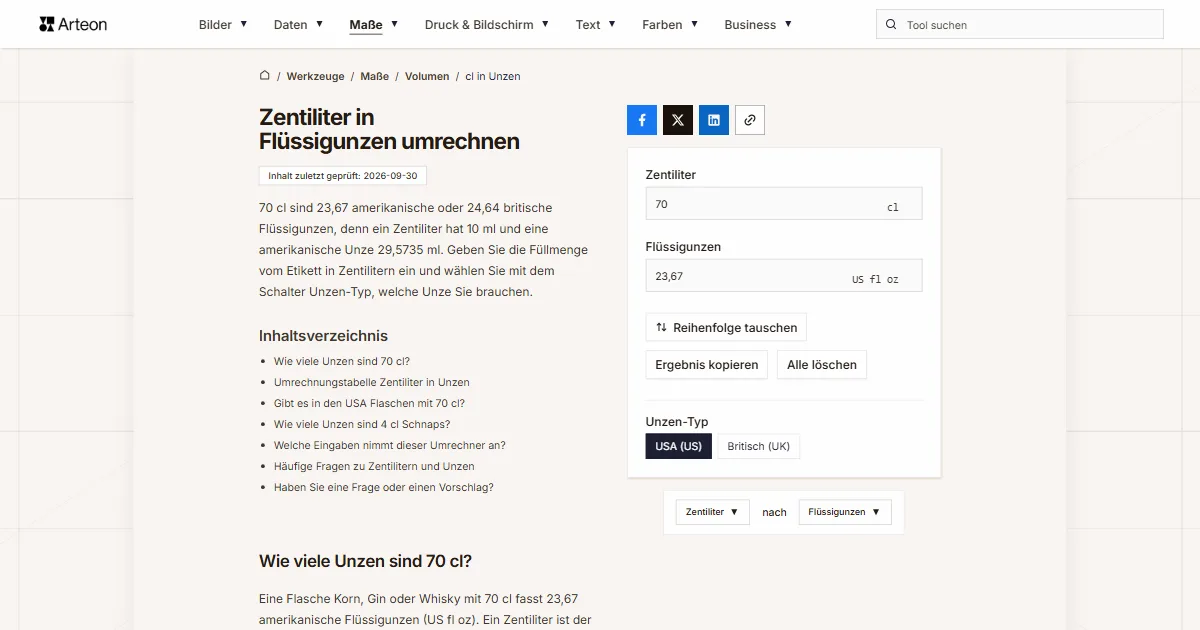Share page on X

pos(678,120)
